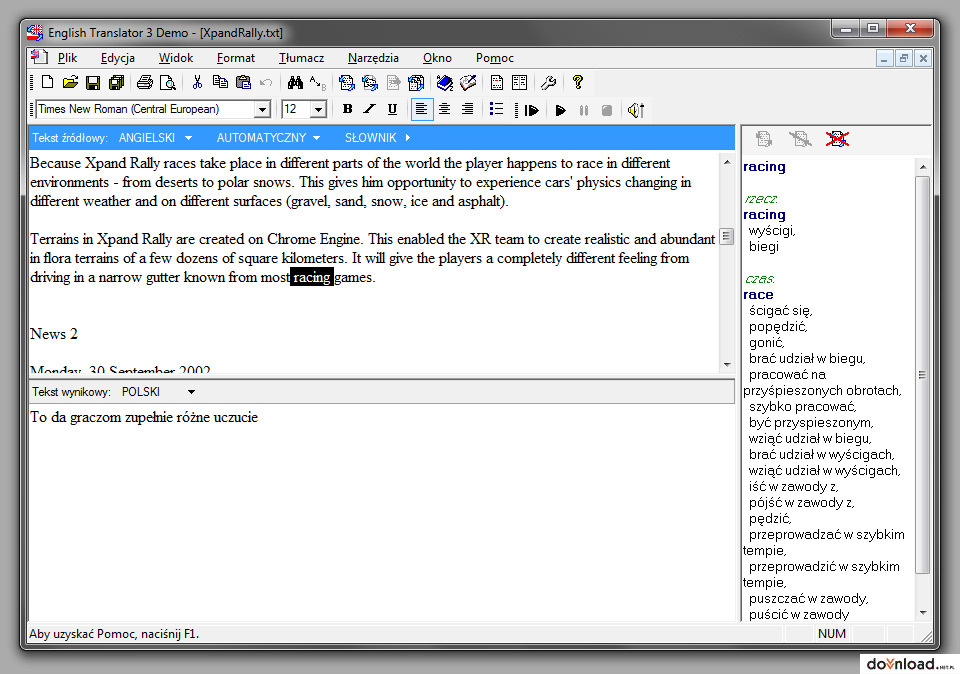The width and height of the screenshot is (960, 674).
Task: Click the speaker volume icon
Action: pos(636,110)
